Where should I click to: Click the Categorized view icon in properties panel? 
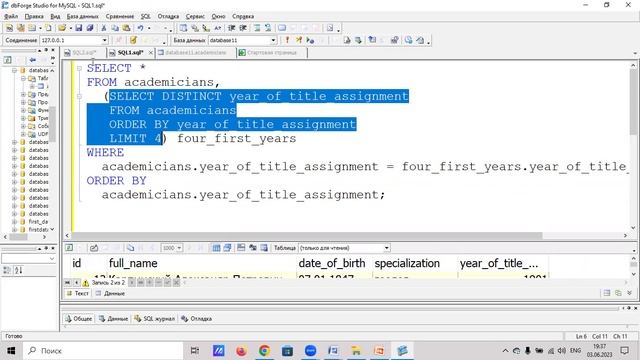[x=7, y=270]
